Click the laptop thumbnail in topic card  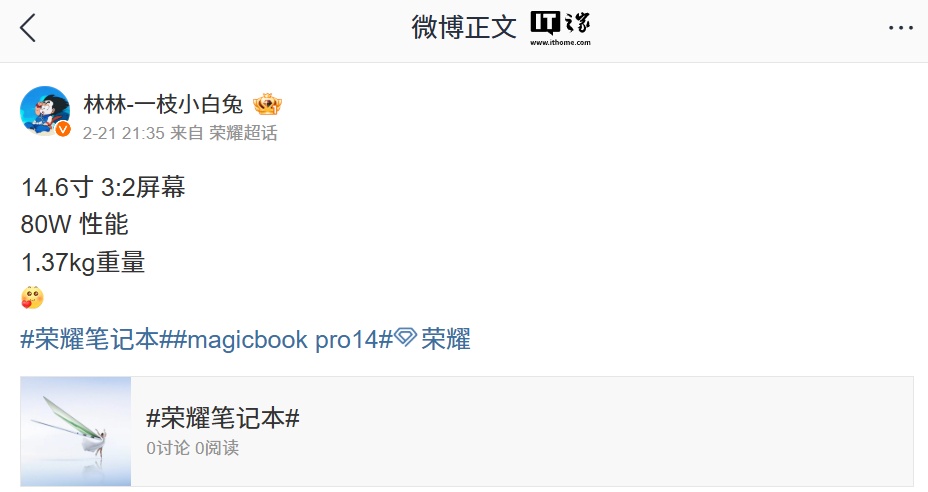(76, 432)
